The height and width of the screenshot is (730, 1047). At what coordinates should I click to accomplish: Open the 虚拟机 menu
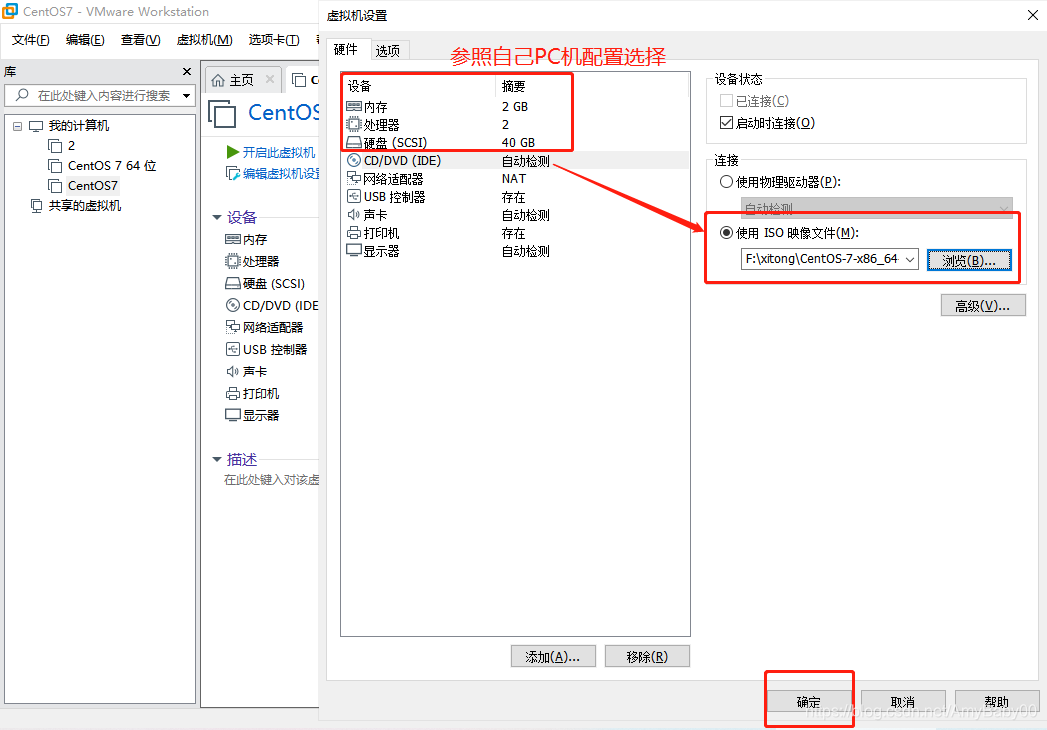(204, 40)
